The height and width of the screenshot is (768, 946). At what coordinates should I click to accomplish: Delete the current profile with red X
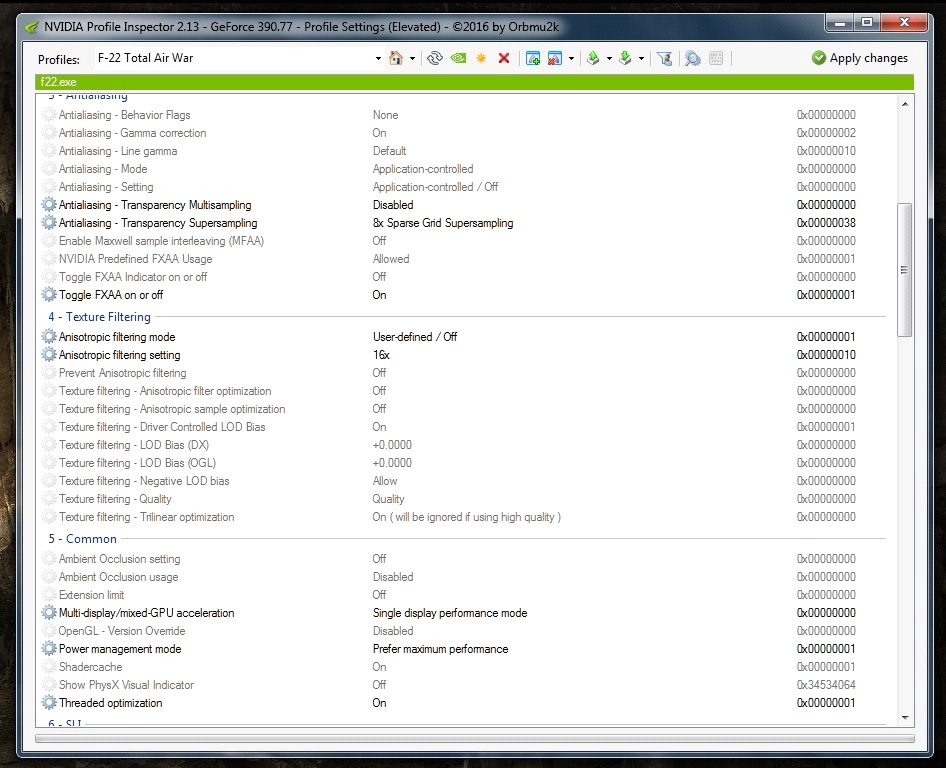coord(504,58)
